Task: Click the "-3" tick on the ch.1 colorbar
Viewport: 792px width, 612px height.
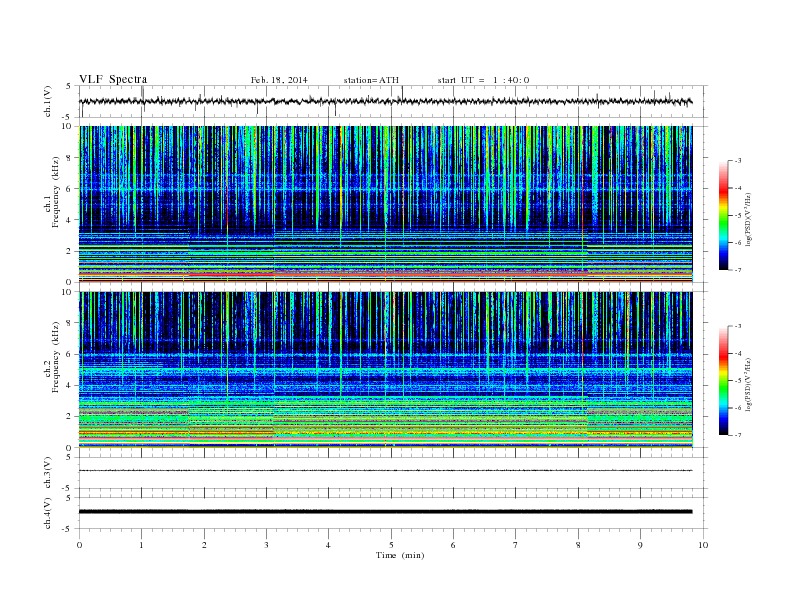Action: [738, 161]
